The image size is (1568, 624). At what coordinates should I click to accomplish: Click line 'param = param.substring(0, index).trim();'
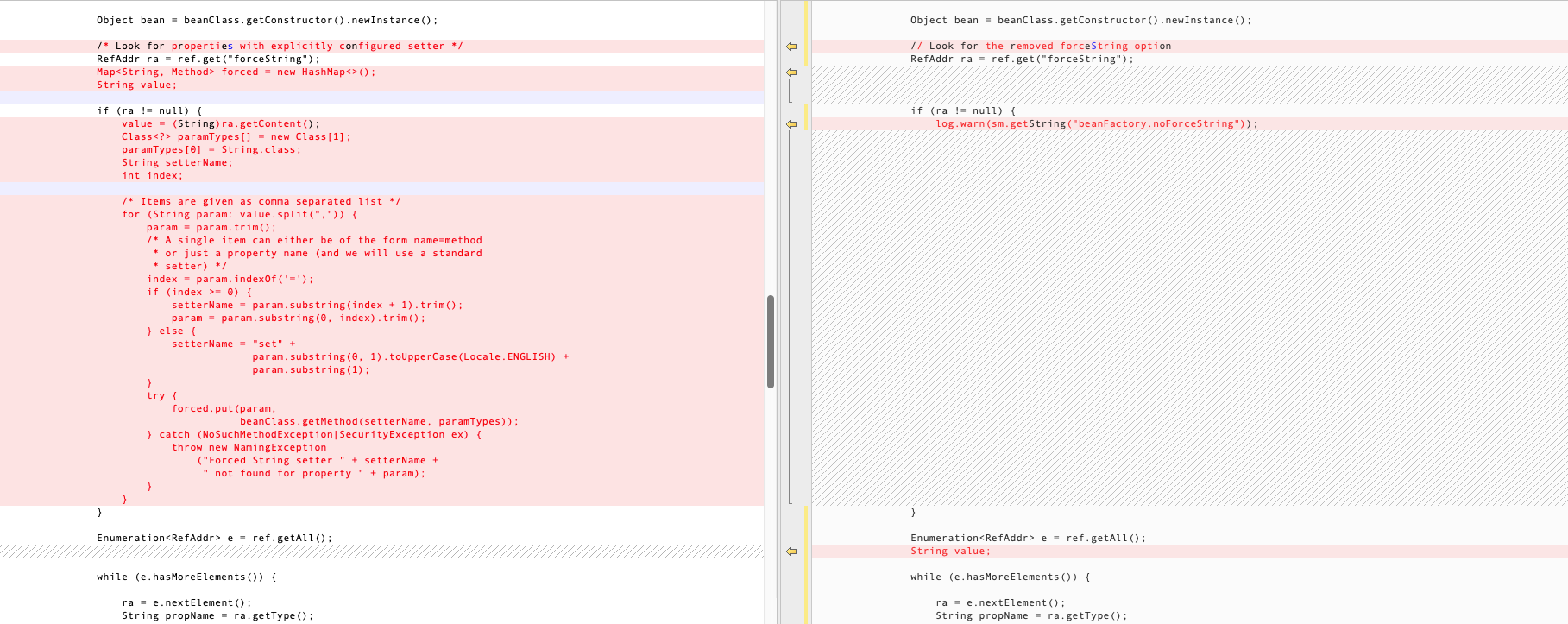click(299, 318)
